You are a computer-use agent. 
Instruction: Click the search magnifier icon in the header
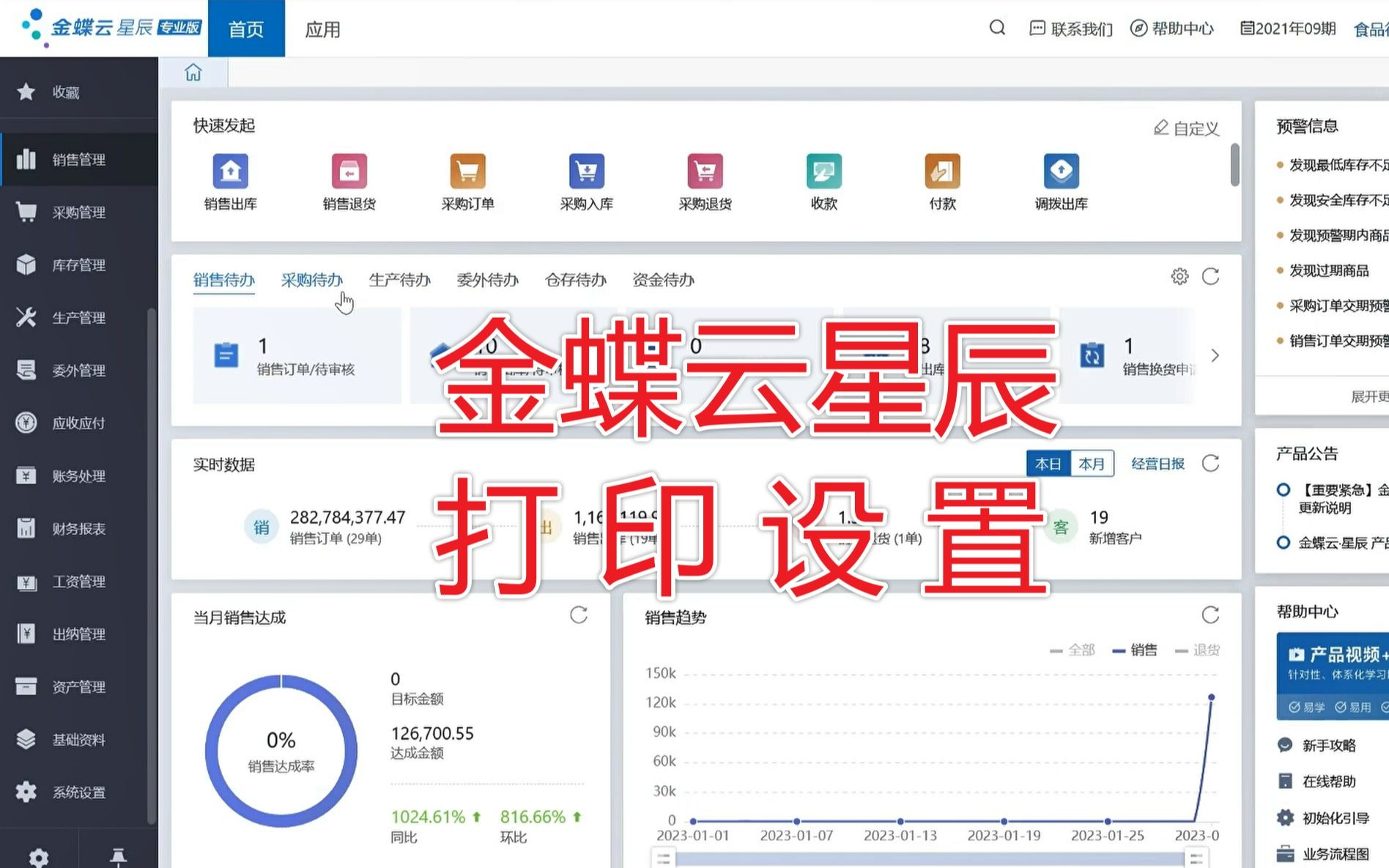click(x=997, y=28)
